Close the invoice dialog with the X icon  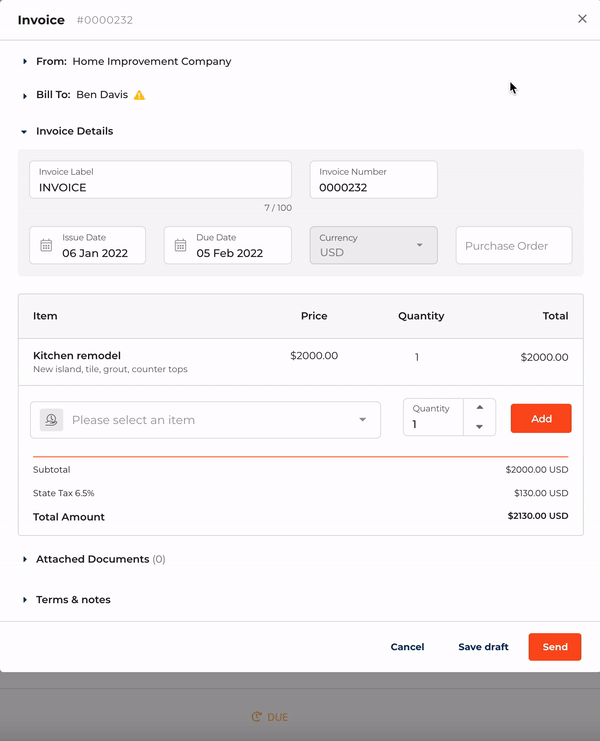coord(582,19)
